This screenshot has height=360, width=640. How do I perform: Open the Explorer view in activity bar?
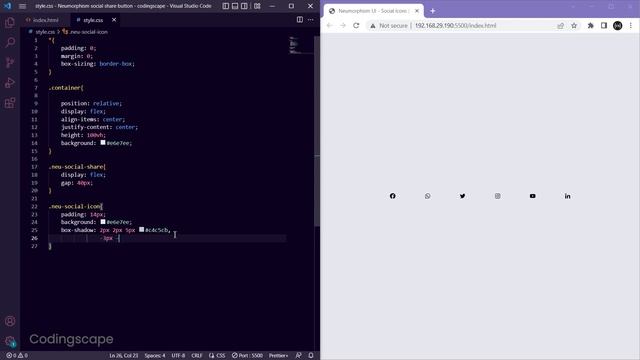[x=10, y=22]
